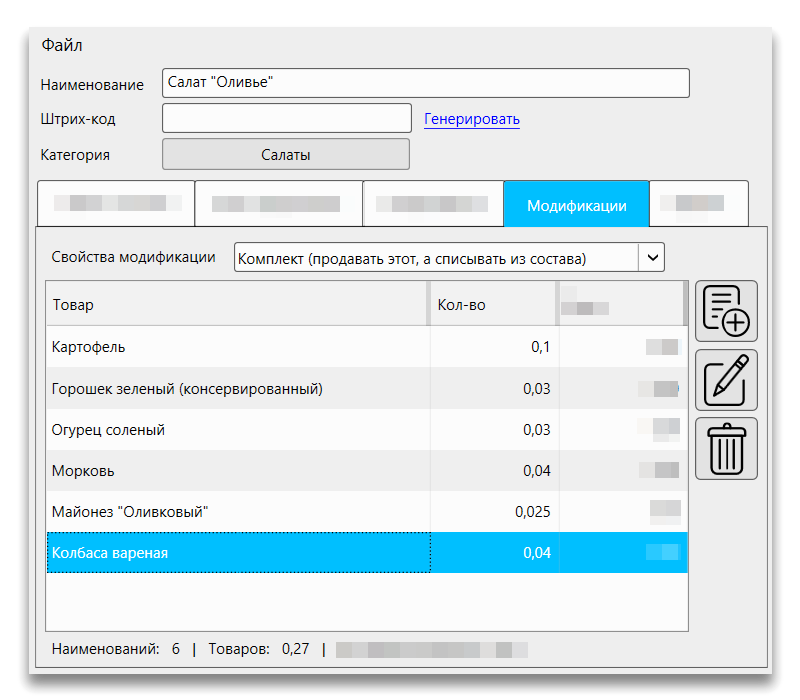Image resolution: width=800 pixels, height=700 pixels.
Task: Sort by the Товар column header
Action: (238, 304)
